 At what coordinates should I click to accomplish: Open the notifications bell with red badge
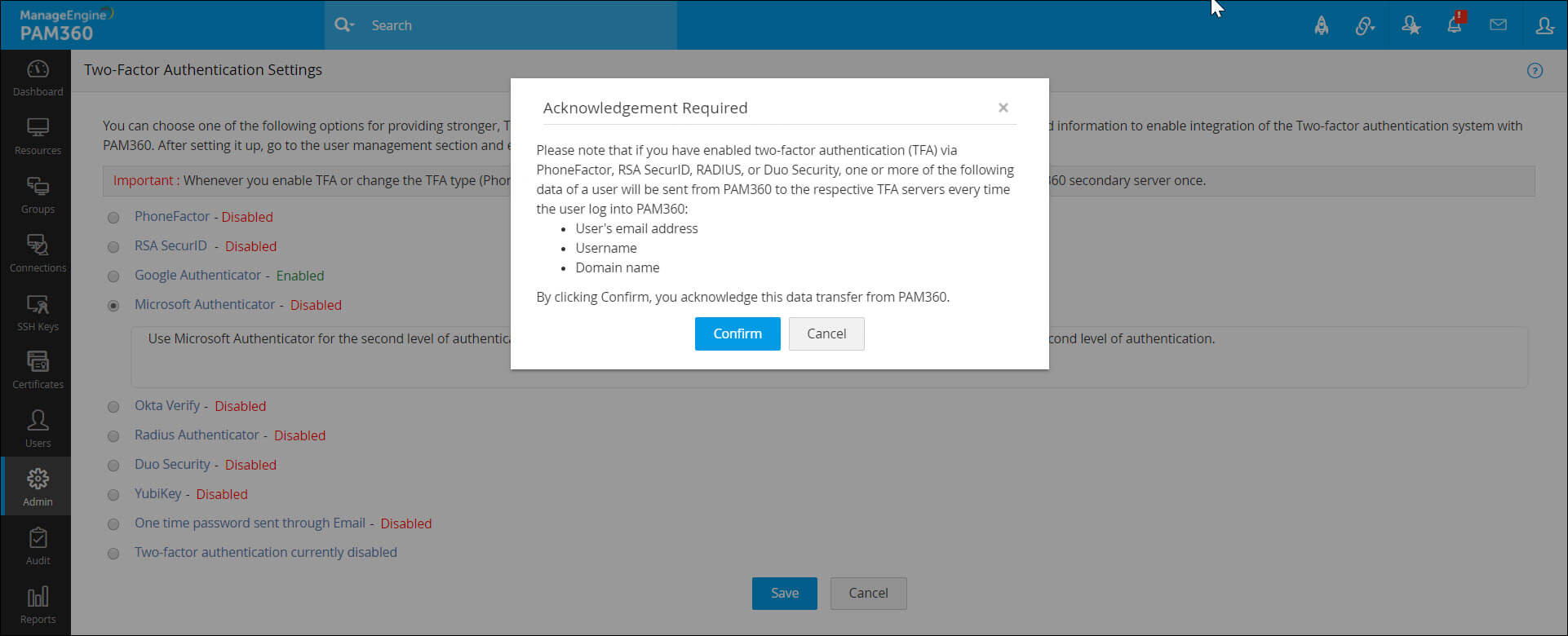[1455, 24]
